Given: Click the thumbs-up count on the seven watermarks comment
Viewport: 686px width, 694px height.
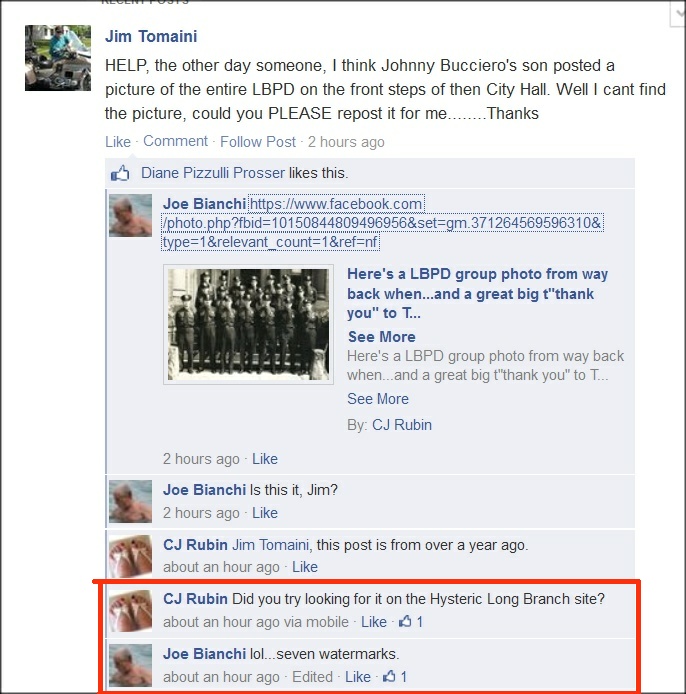Looking at the screenshot, I should (x=395, y=677).
